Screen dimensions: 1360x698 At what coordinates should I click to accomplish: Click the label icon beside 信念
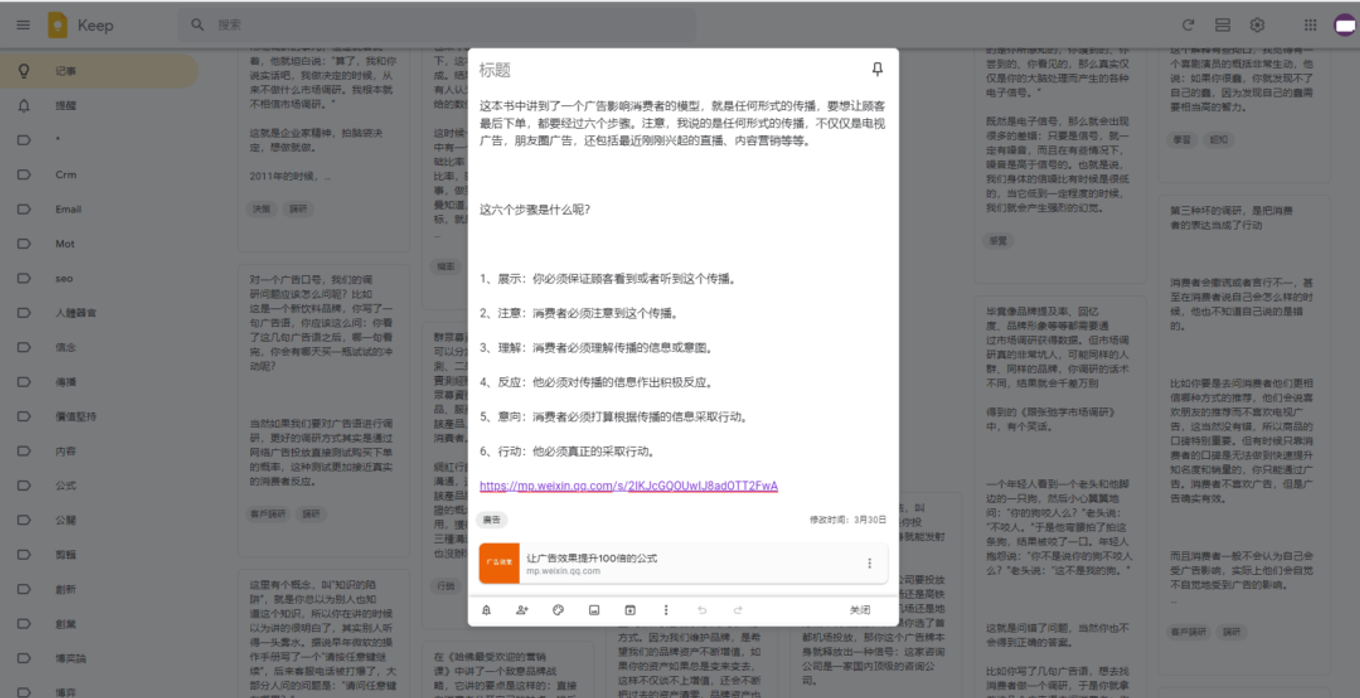[x=24, y=347]
